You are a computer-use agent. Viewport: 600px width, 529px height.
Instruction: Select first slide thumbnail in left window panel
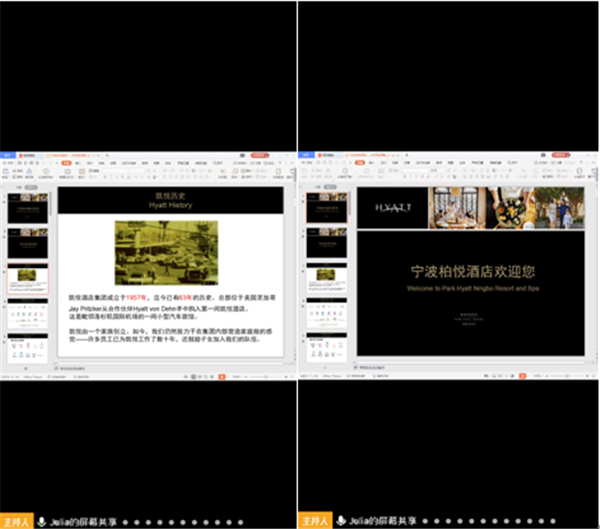28,208
